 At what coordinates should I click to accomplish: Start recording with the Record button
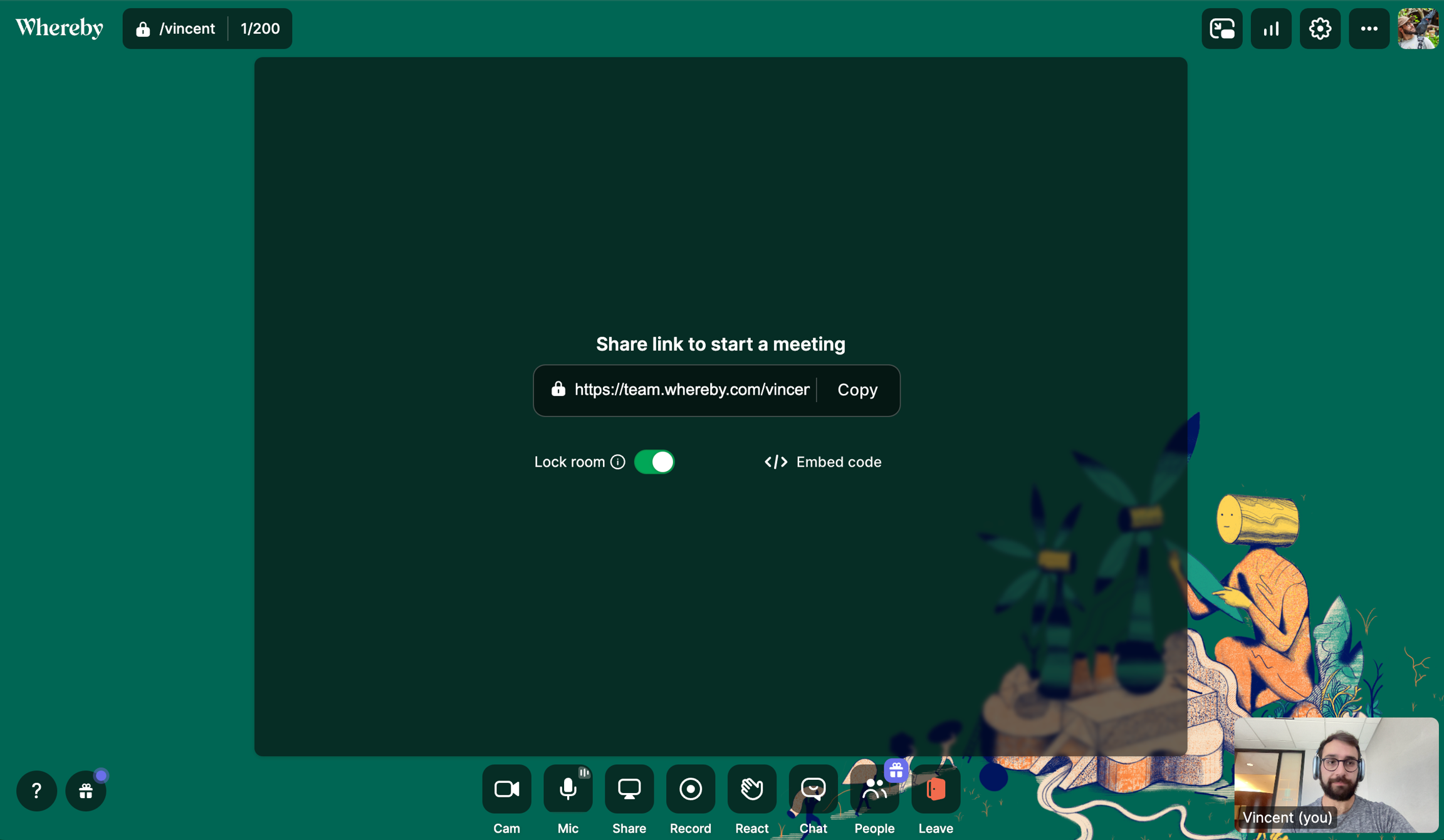click(x=690, y=789)
